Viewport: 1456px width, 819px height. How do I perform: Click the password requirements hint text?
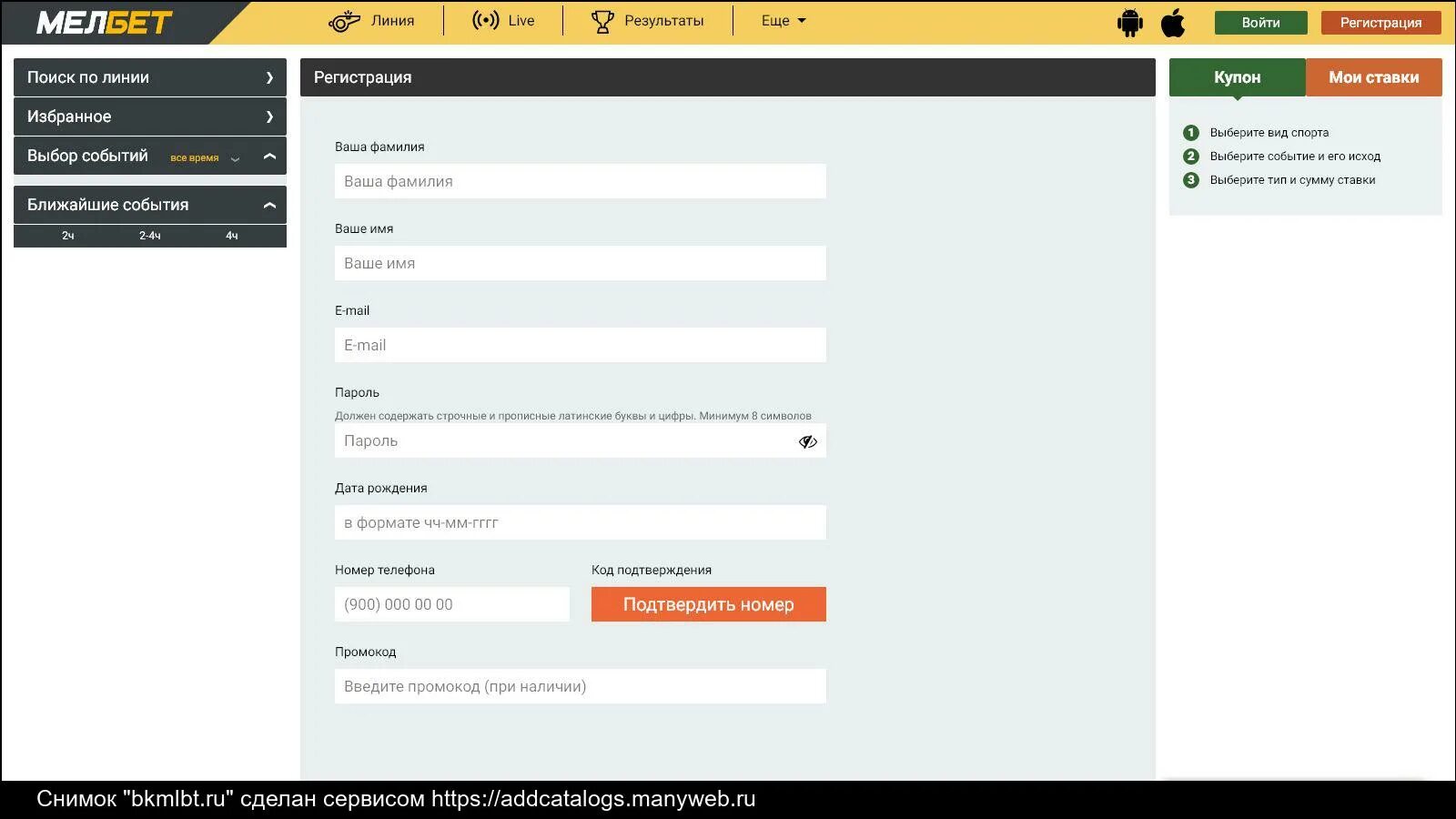tap(573, 416)
